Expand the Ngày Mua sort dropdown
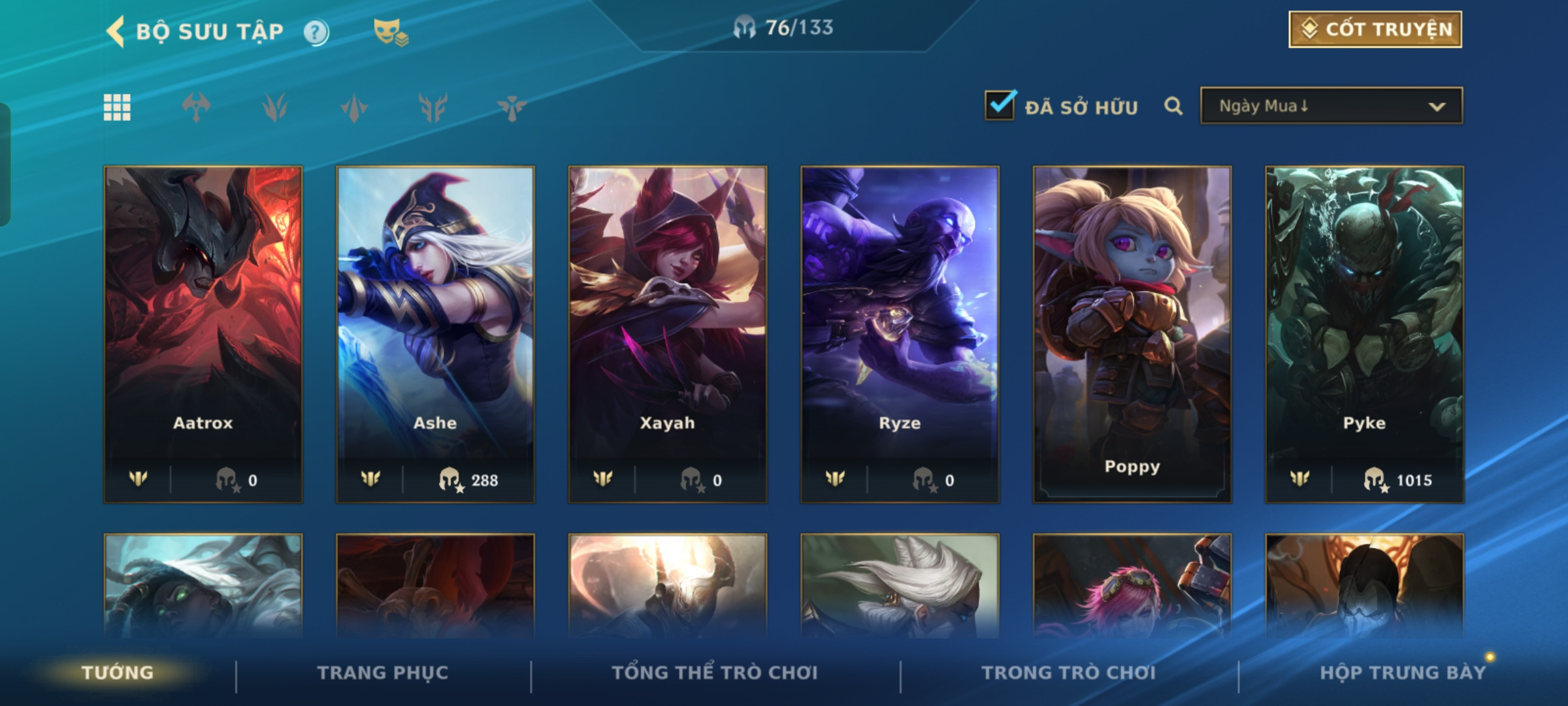The height and width of the screenshot is (706, 1568). coord(1331,105)
